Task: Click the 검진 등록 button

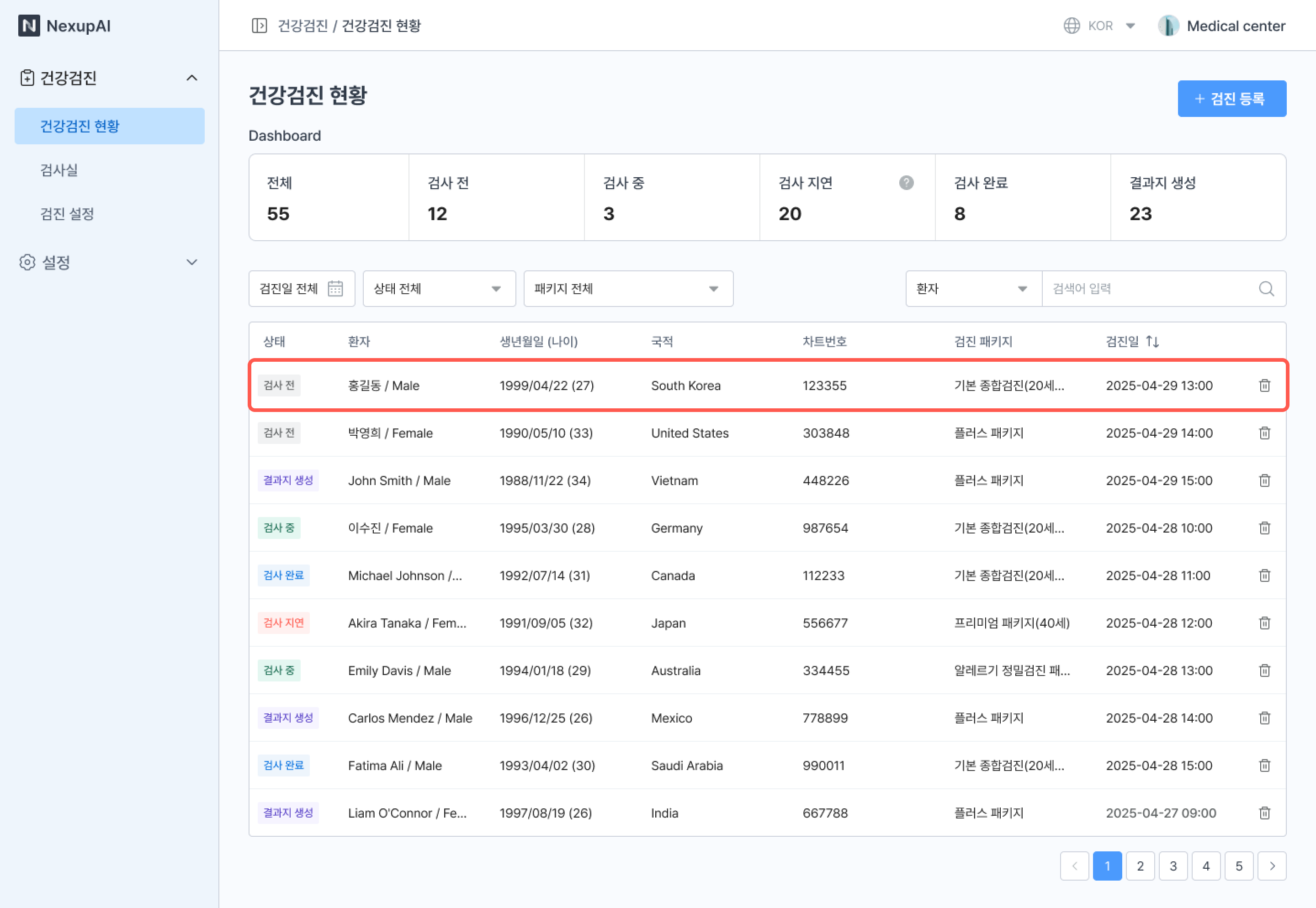Action: pyautogui.click(x=1231, y=98)
